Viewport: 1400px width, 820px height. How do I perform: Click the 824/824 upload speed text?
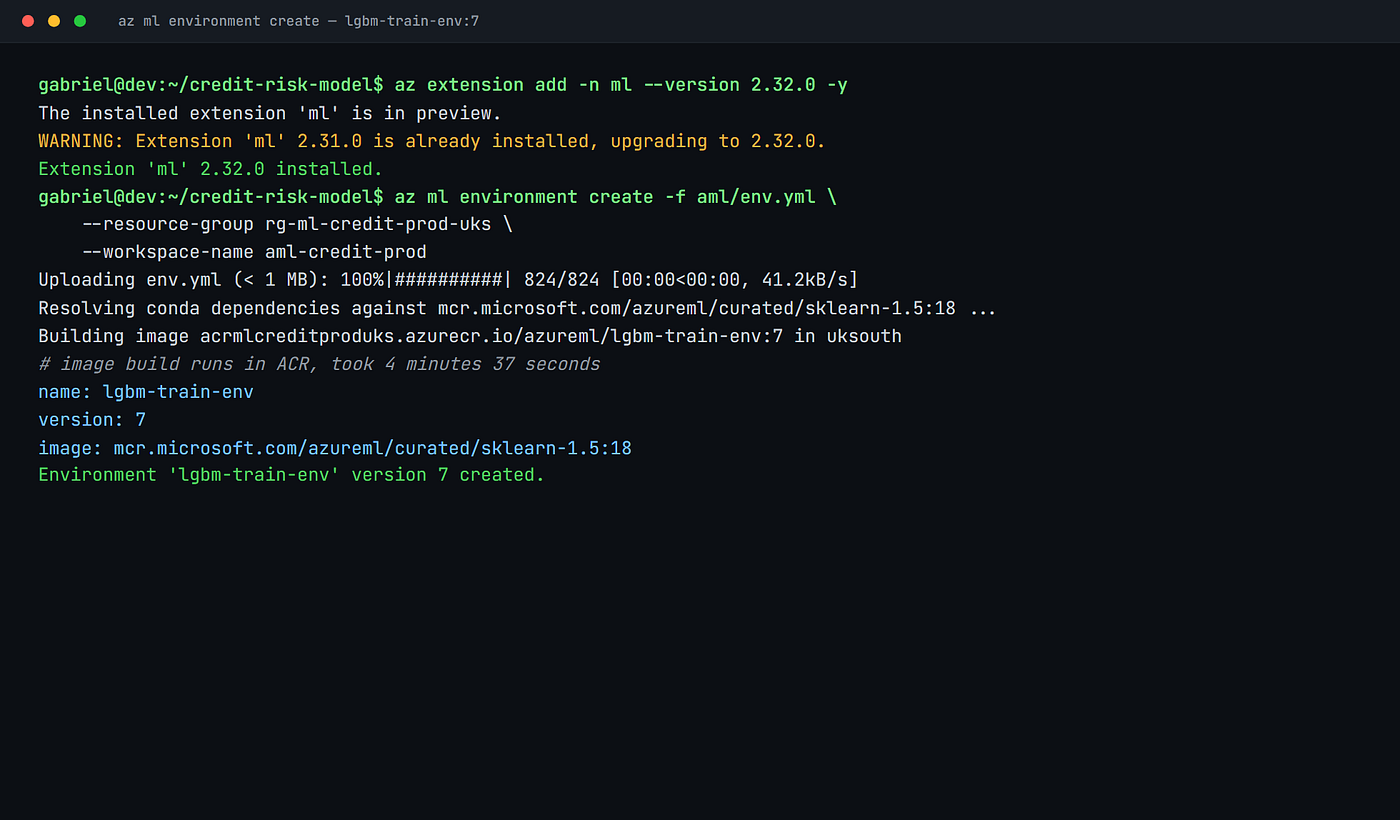(x=691, y=280)
